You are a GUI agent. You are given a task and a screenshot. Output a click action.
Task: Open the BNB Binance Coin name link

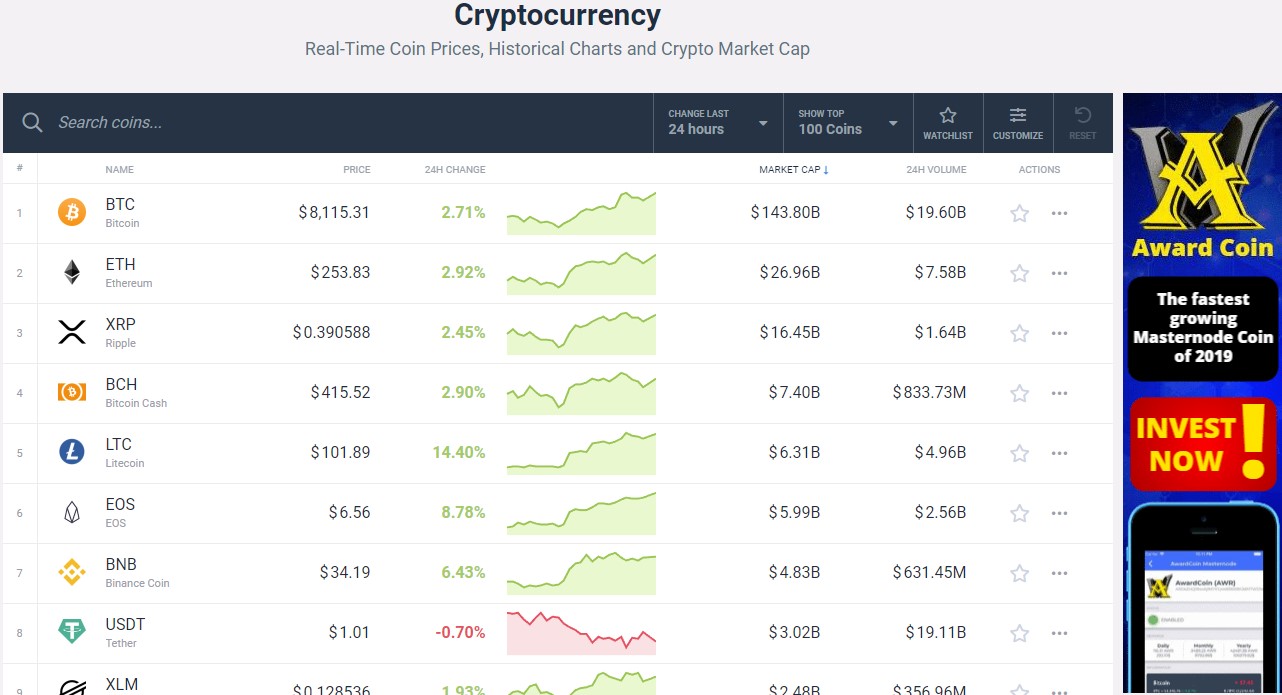(137, 572)
